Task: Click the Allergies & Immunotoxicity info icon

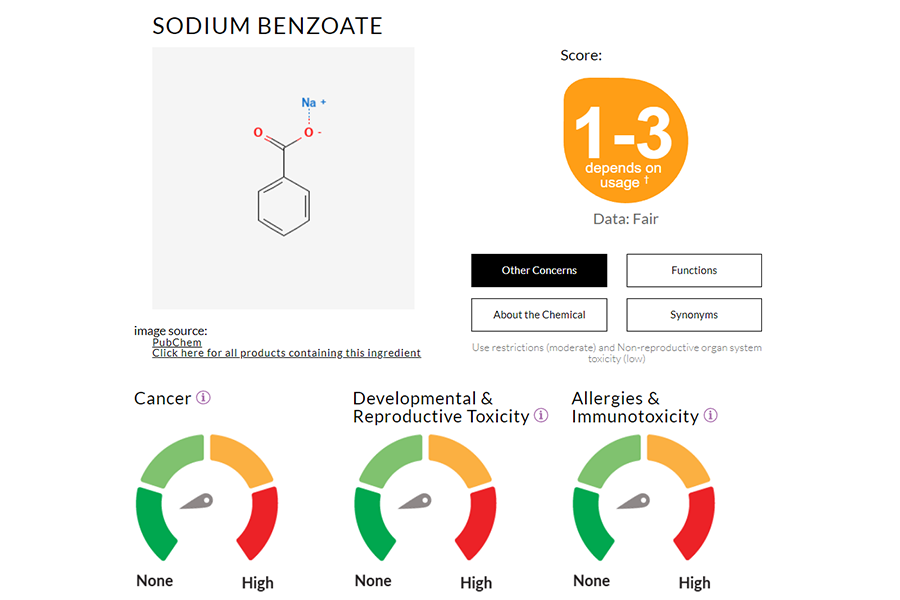Action: [x=711, y=416]
